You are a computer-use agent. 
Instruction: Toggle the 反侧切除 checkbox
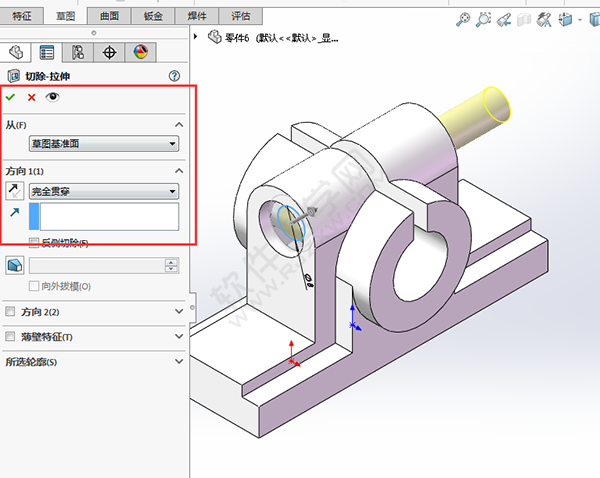(34, 242)
